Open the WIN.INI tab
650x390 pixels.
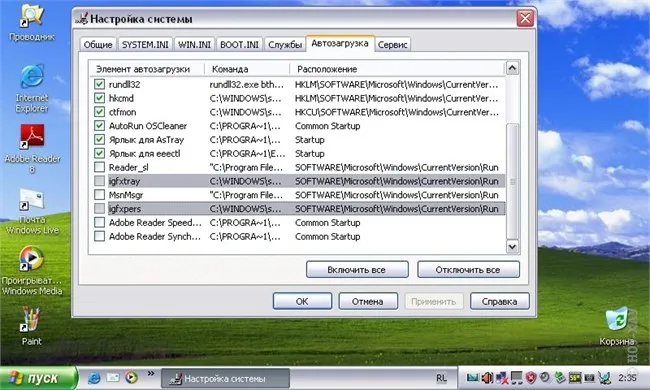194,44
